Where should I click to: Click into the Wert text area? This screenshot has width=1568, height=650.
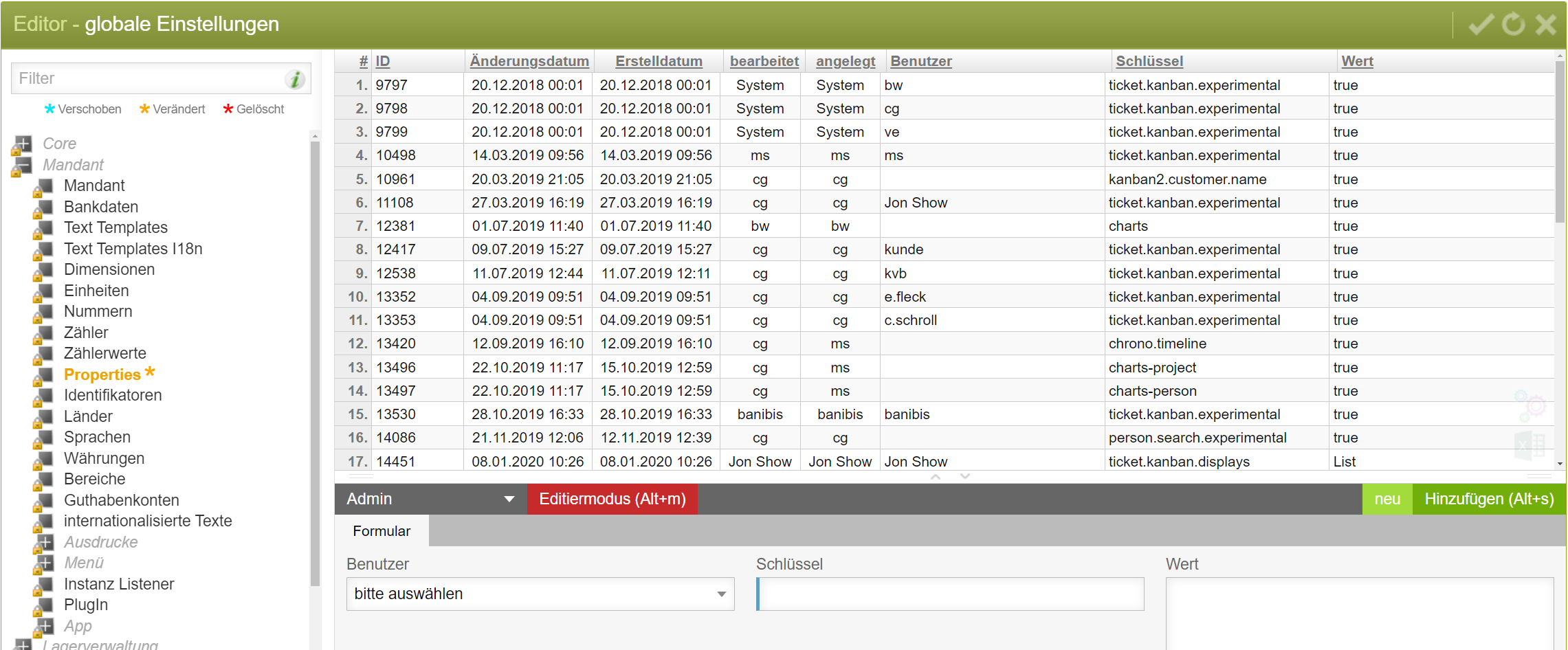click(x=1360, y=614)
